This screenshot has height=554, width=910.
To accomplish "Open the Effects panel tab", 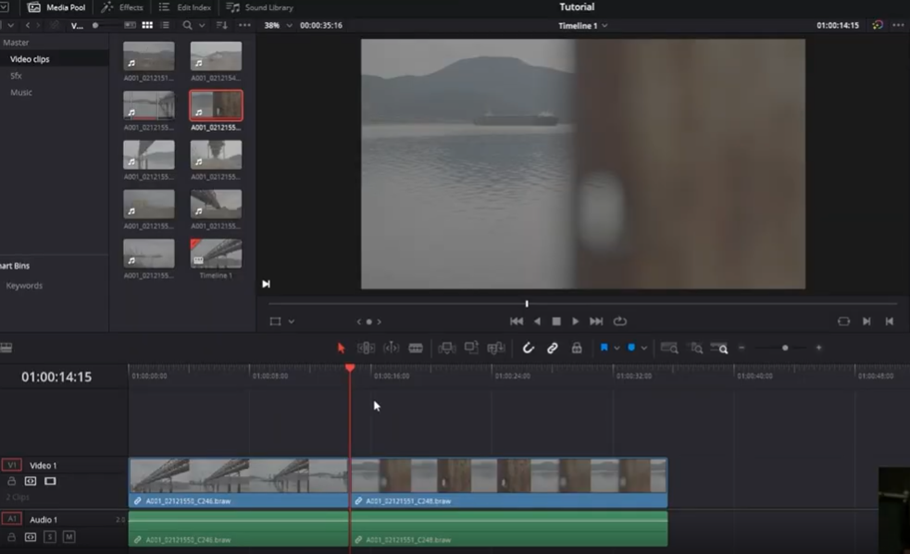I will point(122,7).
